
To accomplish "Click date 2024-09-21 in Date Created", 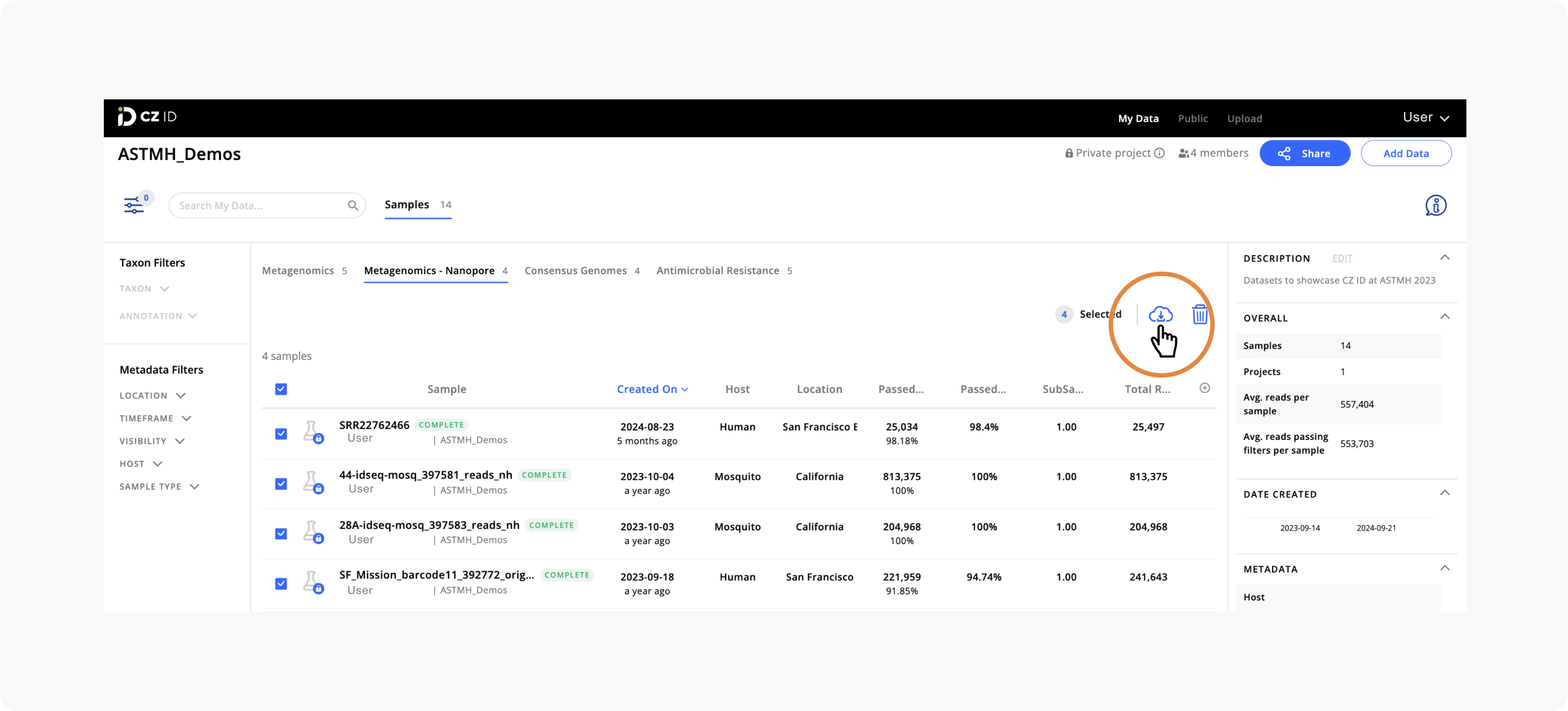I will click(1376, 528).
